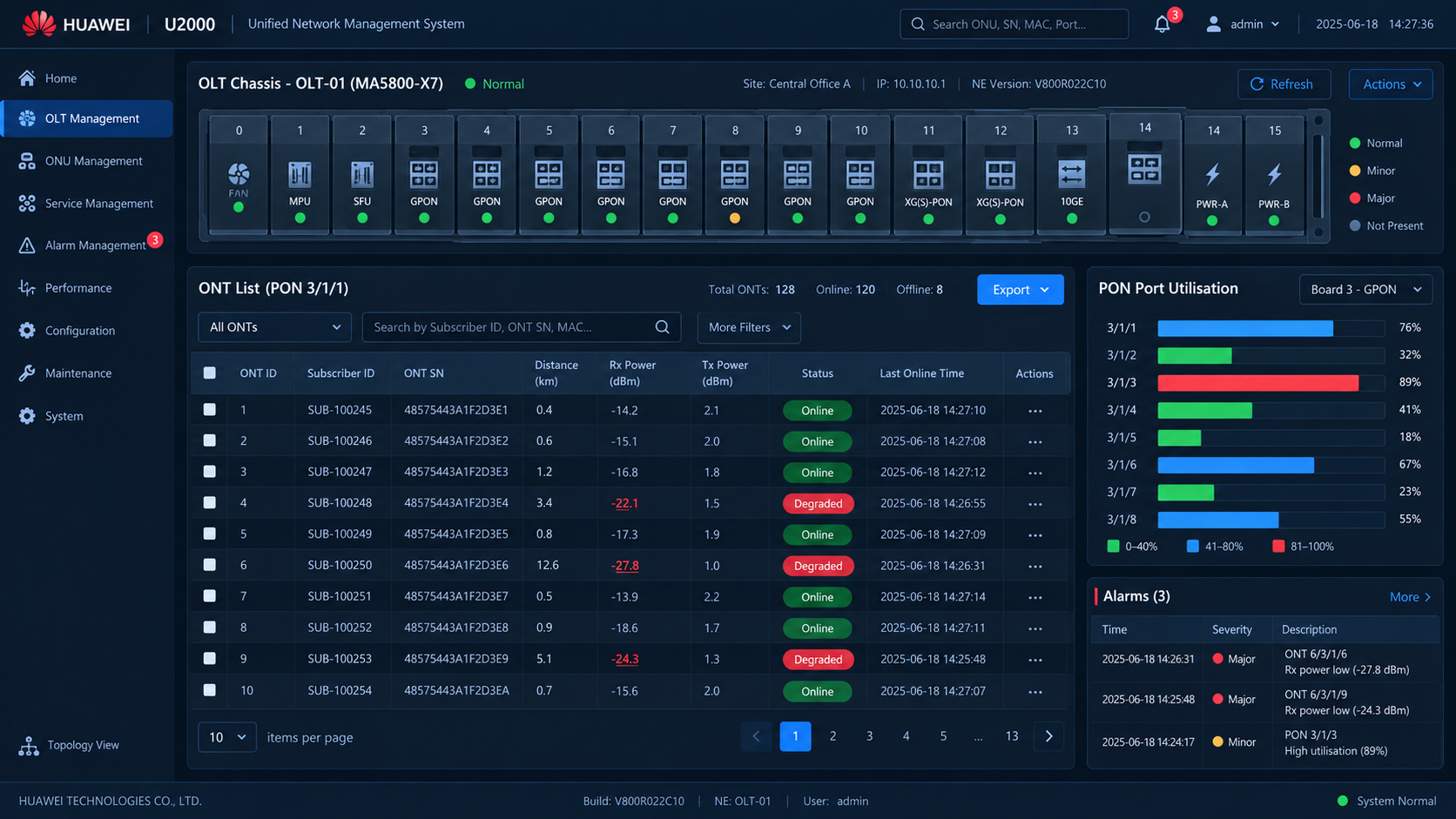
Task: Select the GPON board in slot 3
Action: point(424,175)
